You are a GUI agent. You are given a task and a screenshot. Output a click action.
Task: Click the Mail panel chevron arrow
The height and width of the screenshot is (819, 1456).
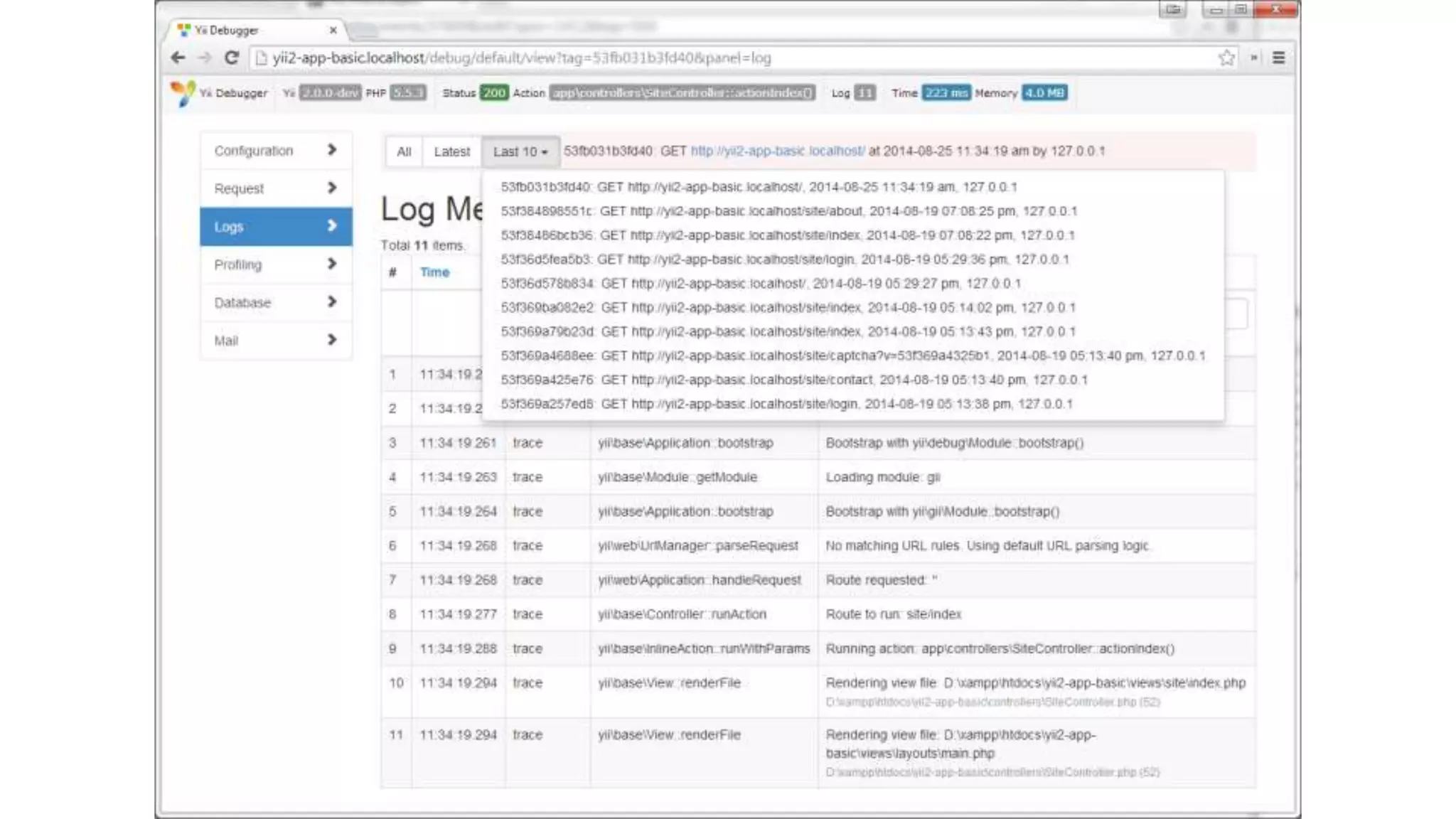pos(331,340)
